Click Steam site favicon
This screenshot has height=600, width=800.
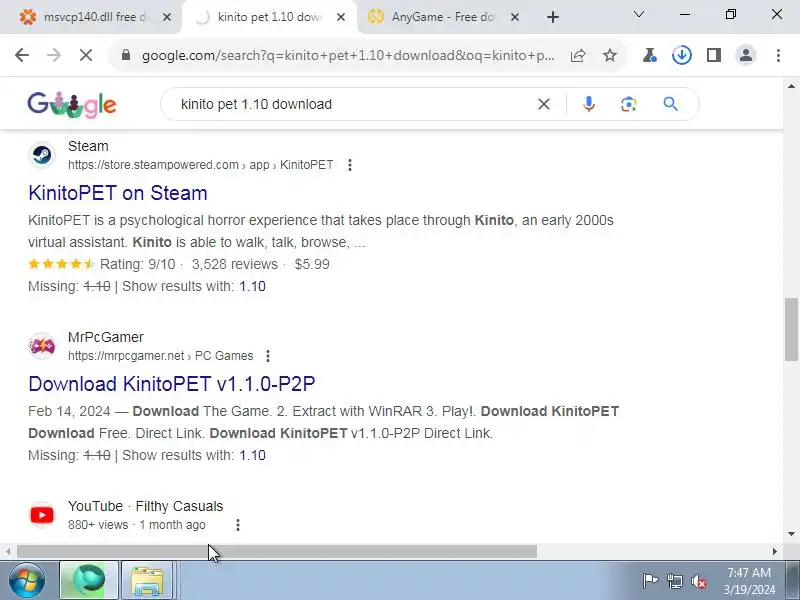(42, 154)
